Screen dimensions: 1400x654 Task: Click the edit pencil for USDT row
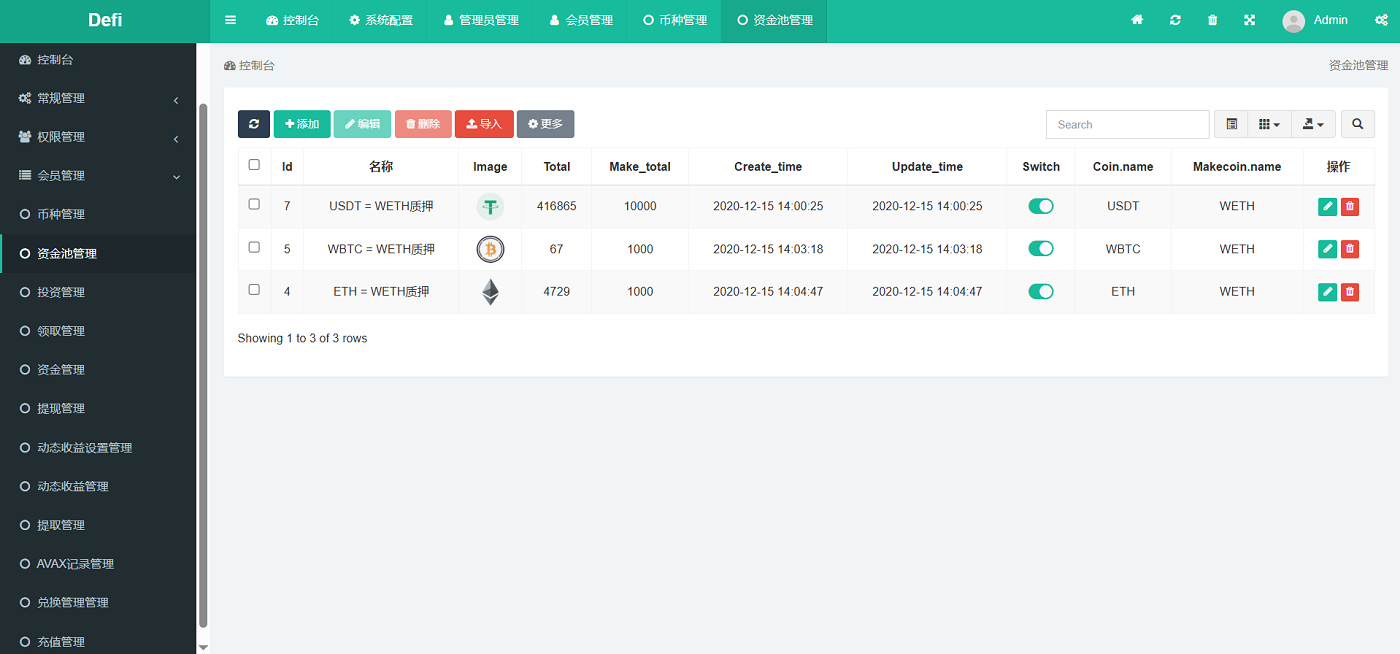1327,206
